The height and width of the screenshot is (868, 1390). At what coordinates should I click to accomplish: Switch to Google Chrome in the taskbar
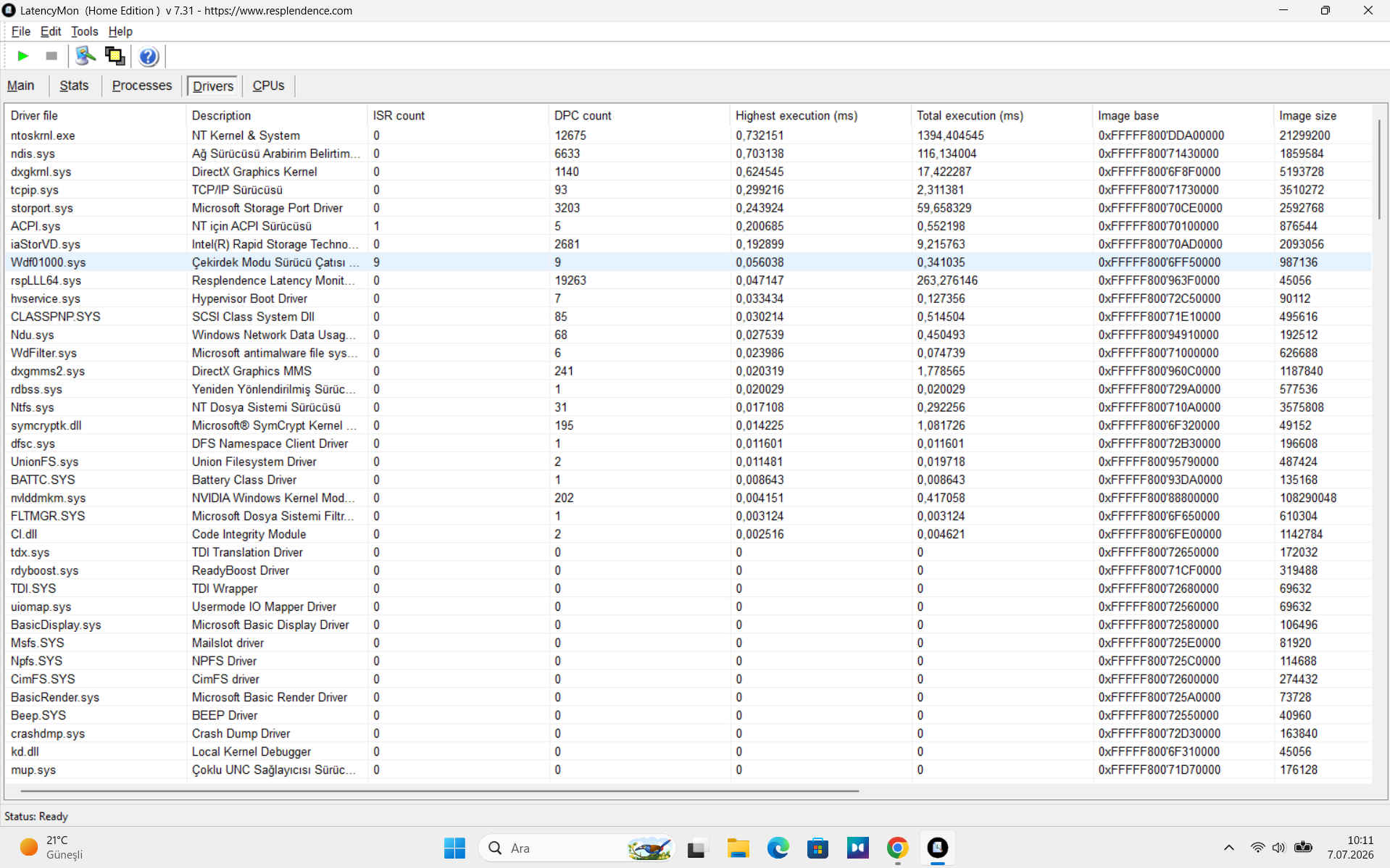897,848
